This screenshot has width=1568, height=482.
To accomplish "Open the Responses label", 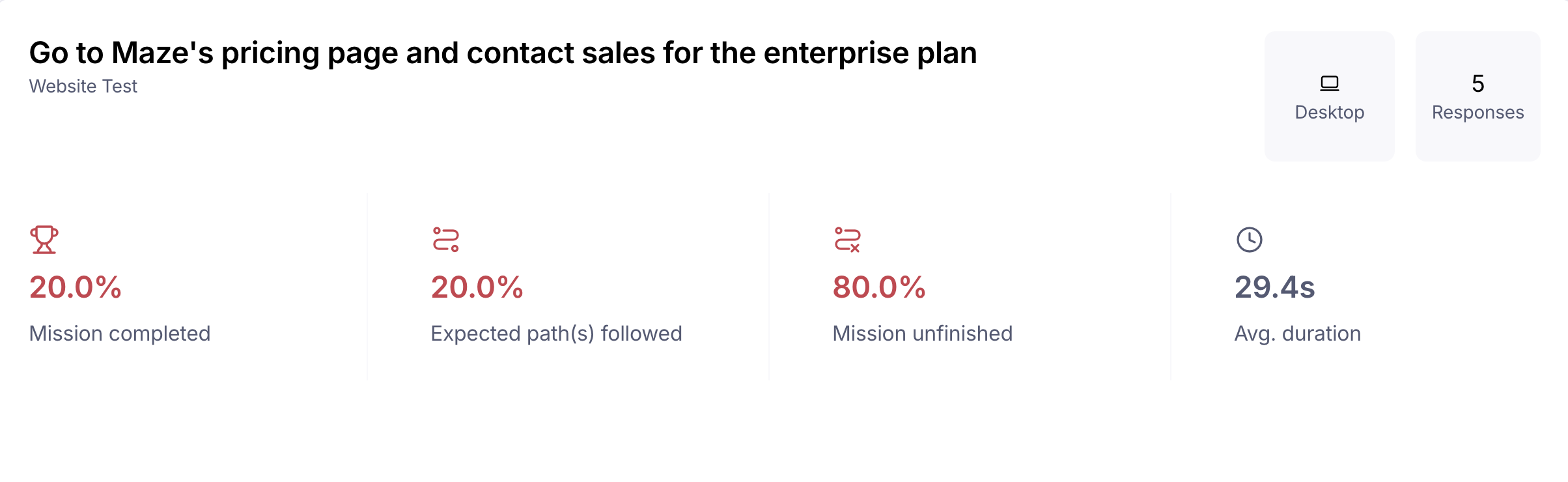I will click(1478, 112).
